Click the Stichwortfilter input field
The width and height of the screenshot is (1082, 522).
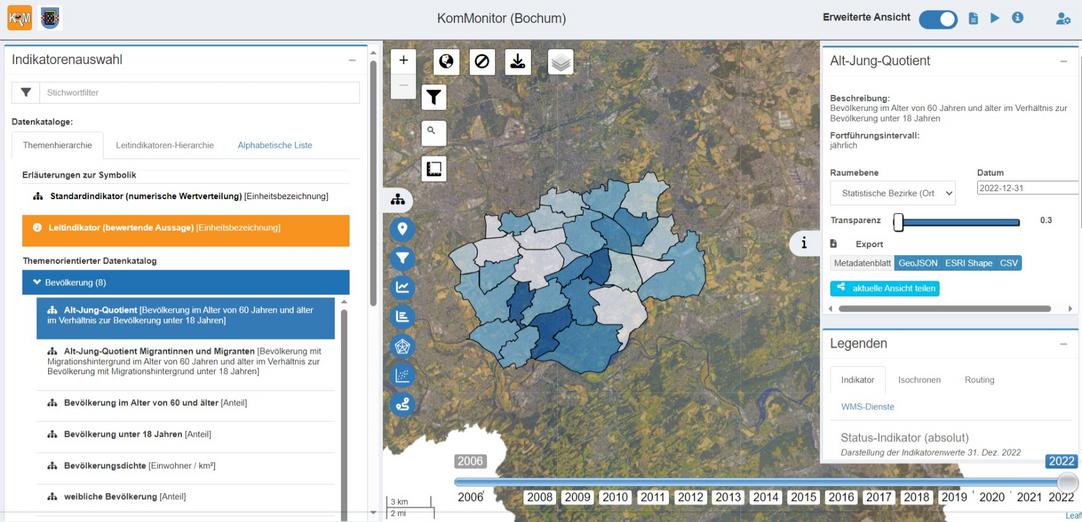pyautogui.click(x=195, y=92)
